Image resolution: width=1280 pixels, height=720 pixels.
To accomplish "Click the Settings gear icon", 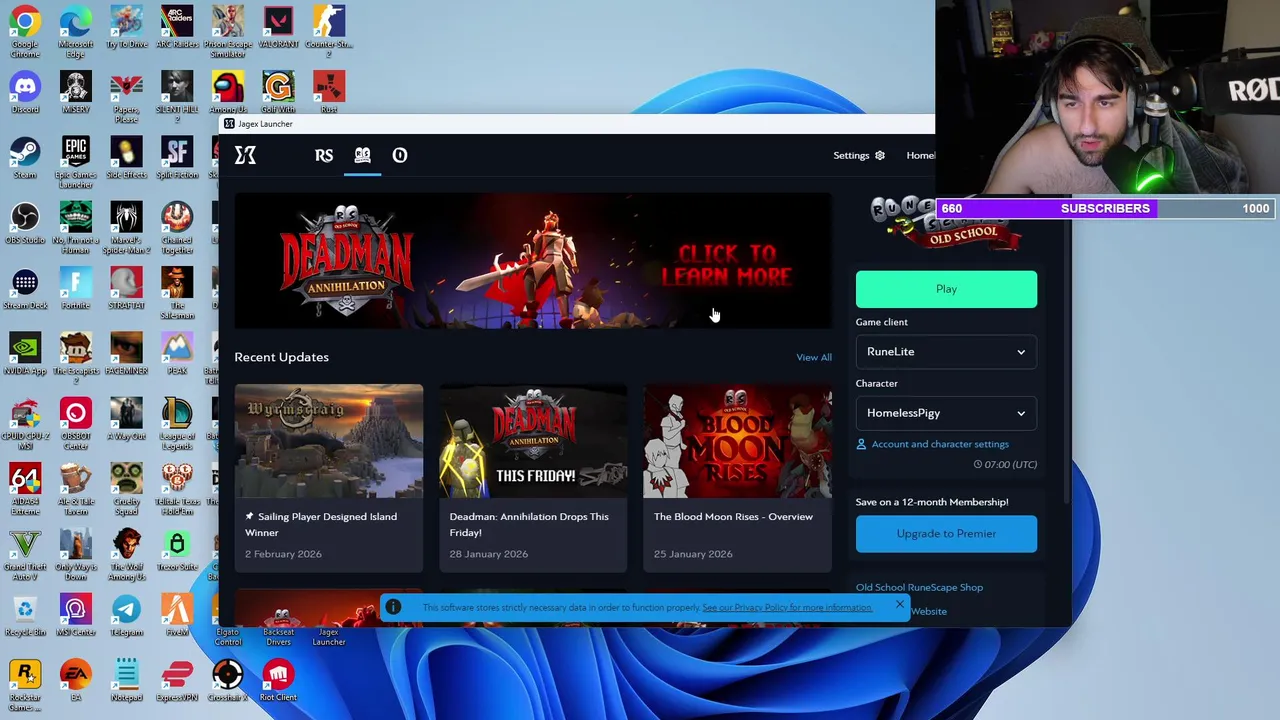I will tap(880, 155).
